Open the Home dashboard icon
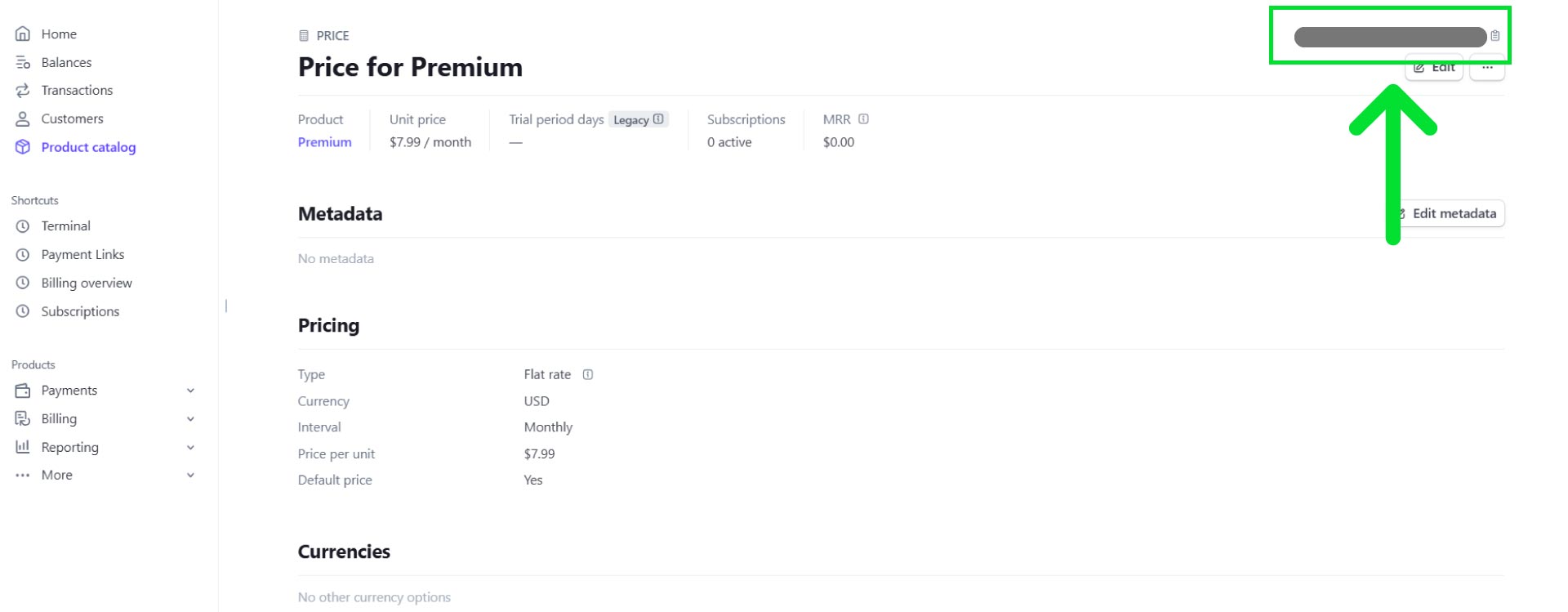 [22, 34]
